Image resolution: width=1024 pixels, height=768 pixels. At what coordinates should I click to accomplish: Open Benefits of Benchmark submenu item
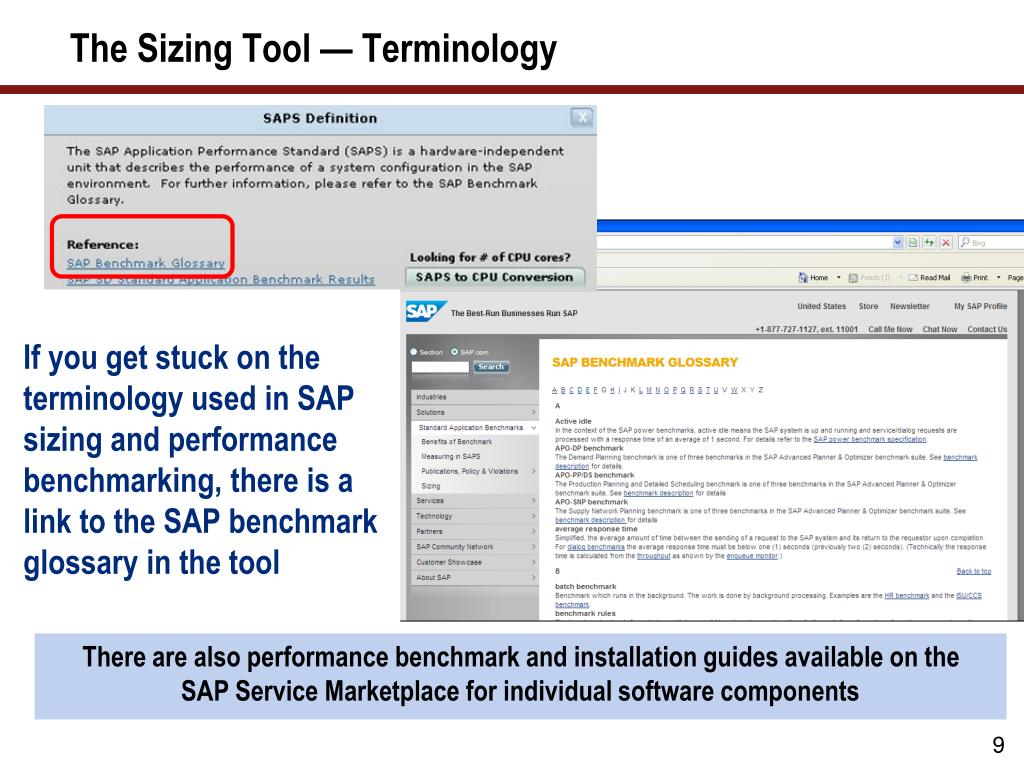(456, 442)
